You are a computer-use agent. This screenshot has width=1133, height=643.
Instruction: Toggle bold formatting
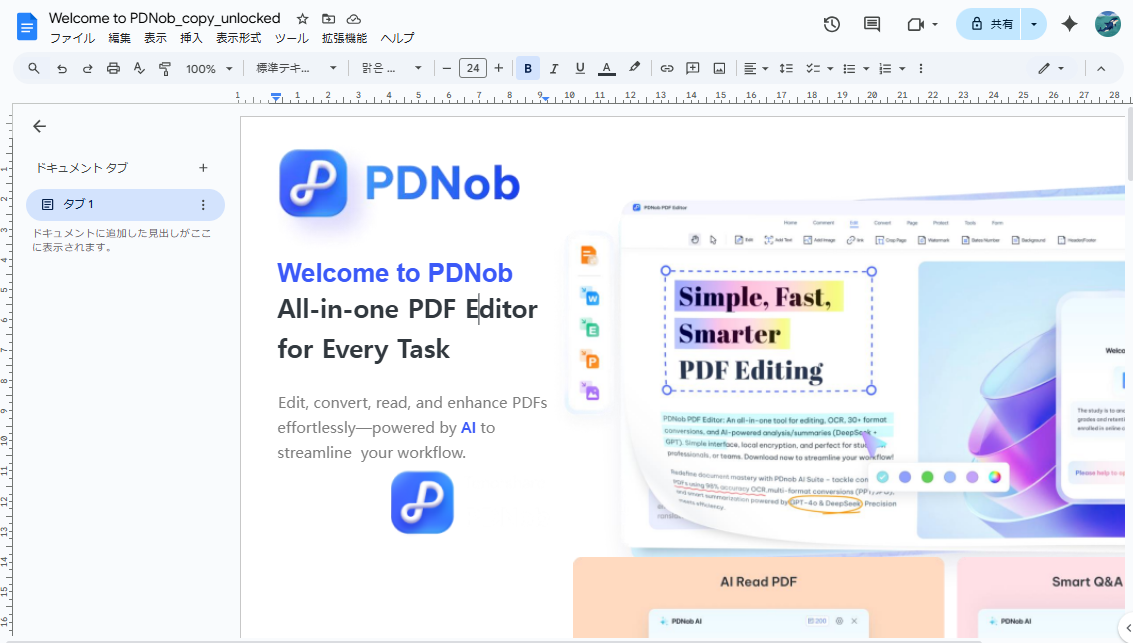[528, 69]
